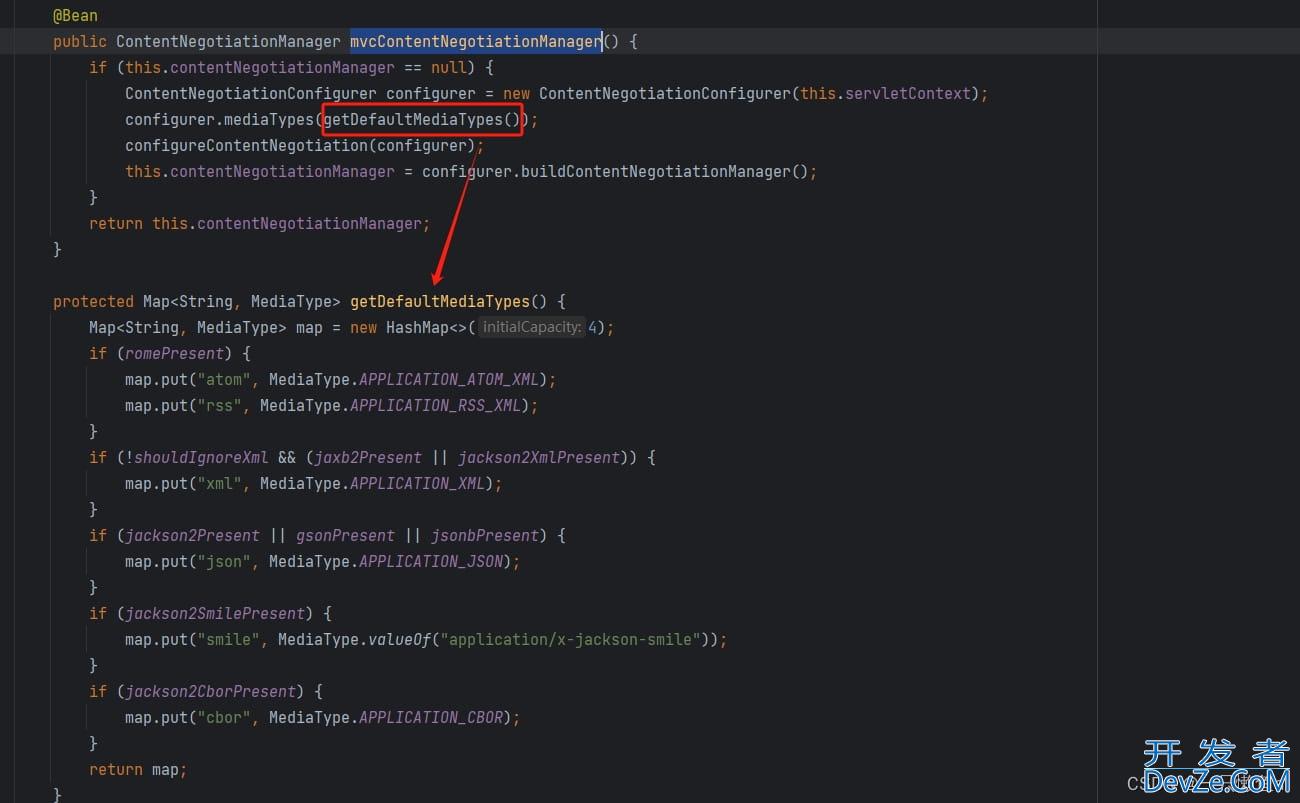The image size is (1300, 803).
Task: Click the "application/x-jackson-smile" string
Action: coord(571,640)
